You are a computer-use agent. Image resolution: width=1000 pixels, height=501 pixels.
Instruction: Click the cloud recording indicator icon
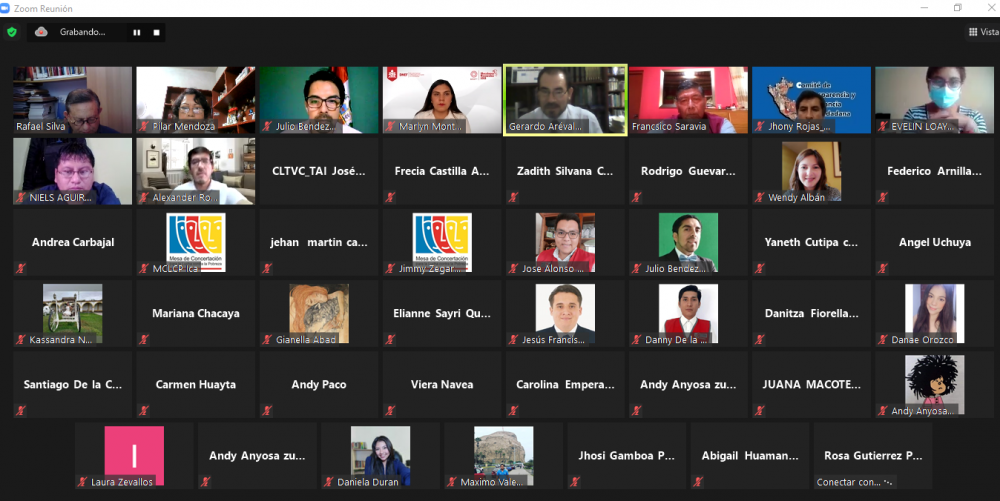41,32
